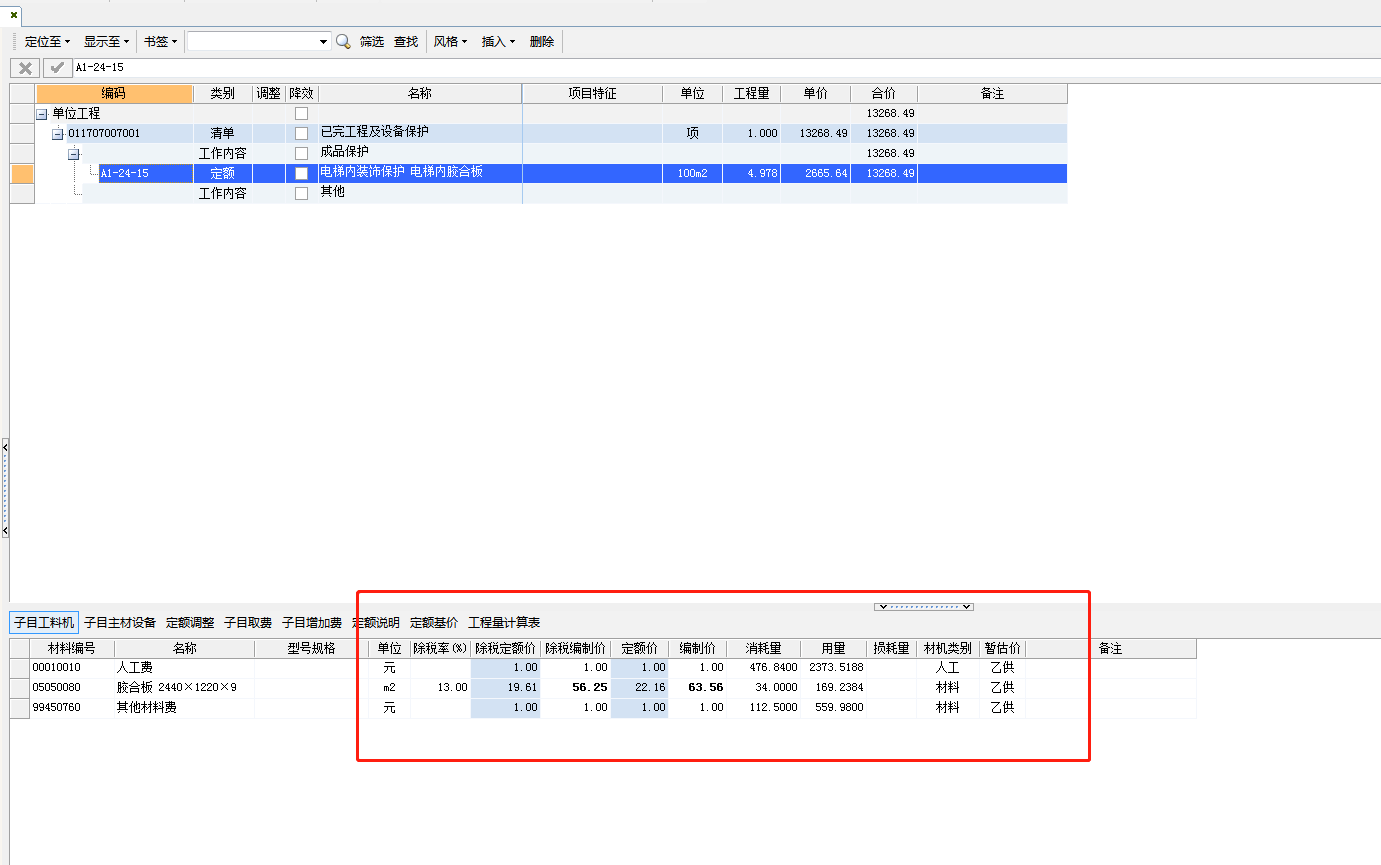Switch to 定额说明 tab
The height and width of the screenshot is (865, 1381).
376,623
